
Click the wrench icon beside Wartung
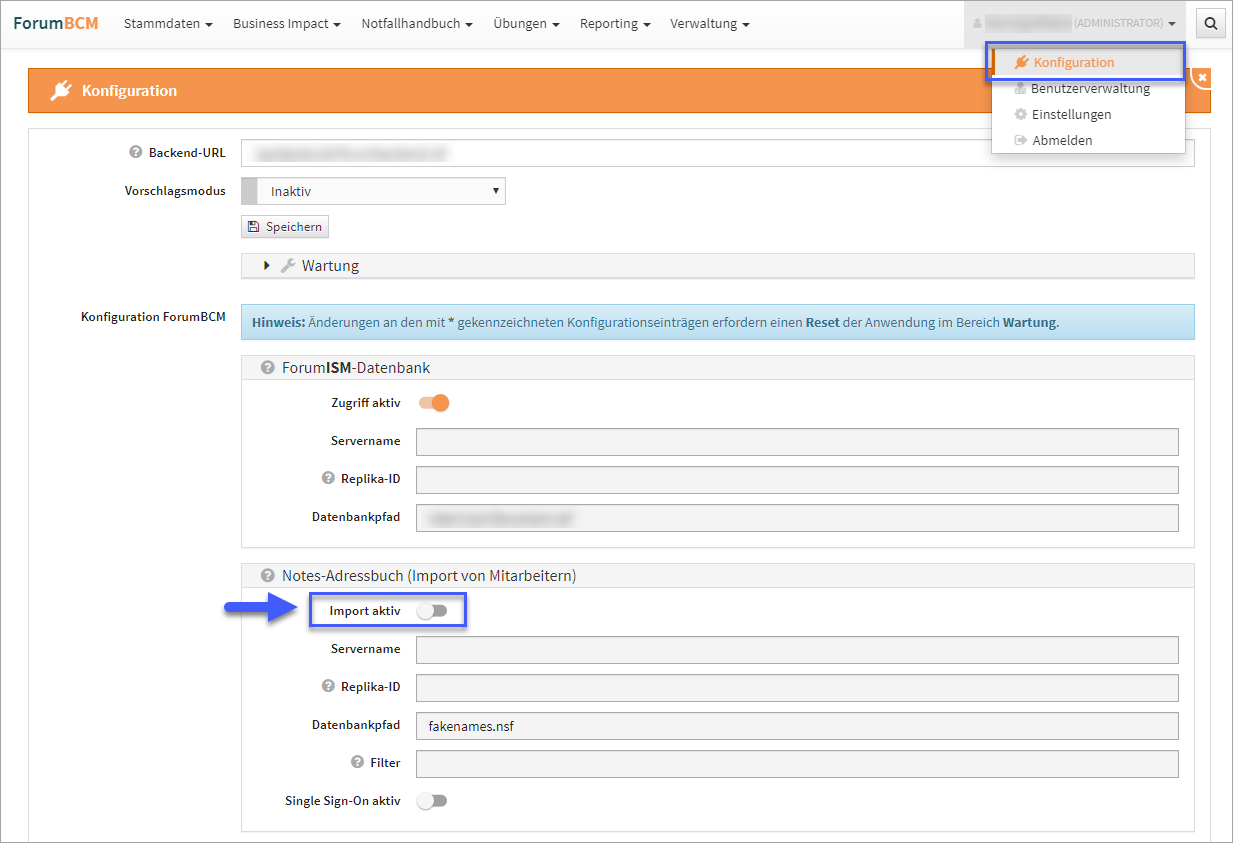point(287,266)
